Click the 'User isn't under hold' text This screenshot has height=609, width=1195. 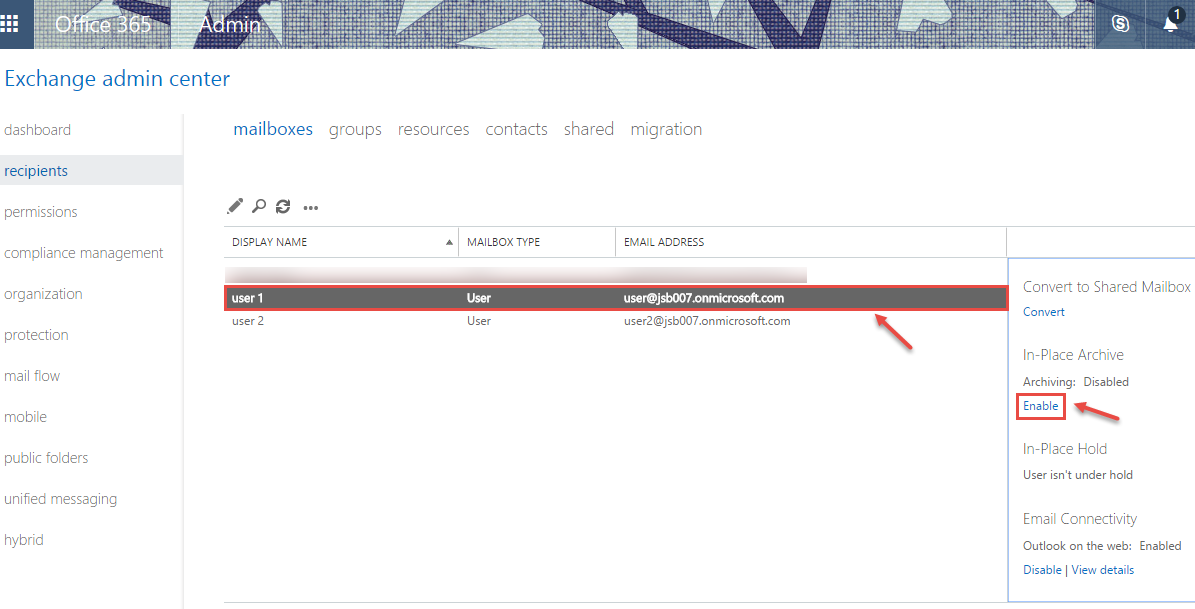click(1078, 475)
